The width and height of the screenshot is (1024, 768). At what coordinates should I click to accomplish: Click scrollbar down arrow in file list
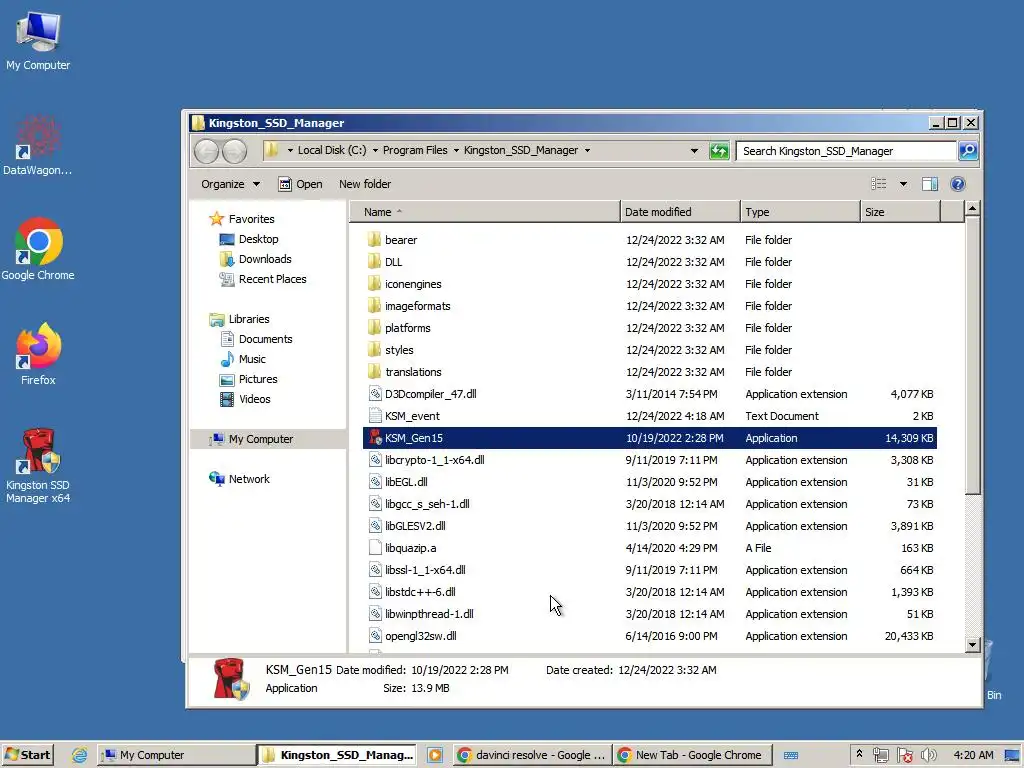point(972,645)
